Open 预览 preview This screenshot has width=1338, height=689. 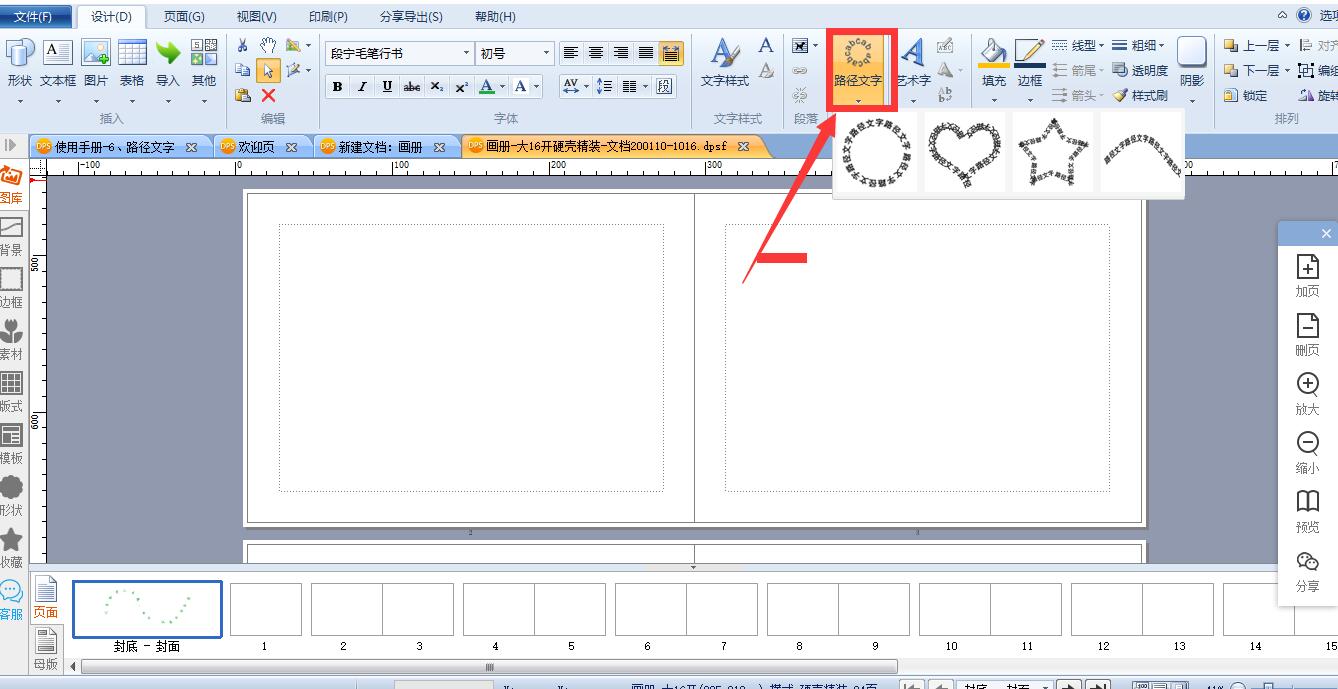pos(1307,511)
